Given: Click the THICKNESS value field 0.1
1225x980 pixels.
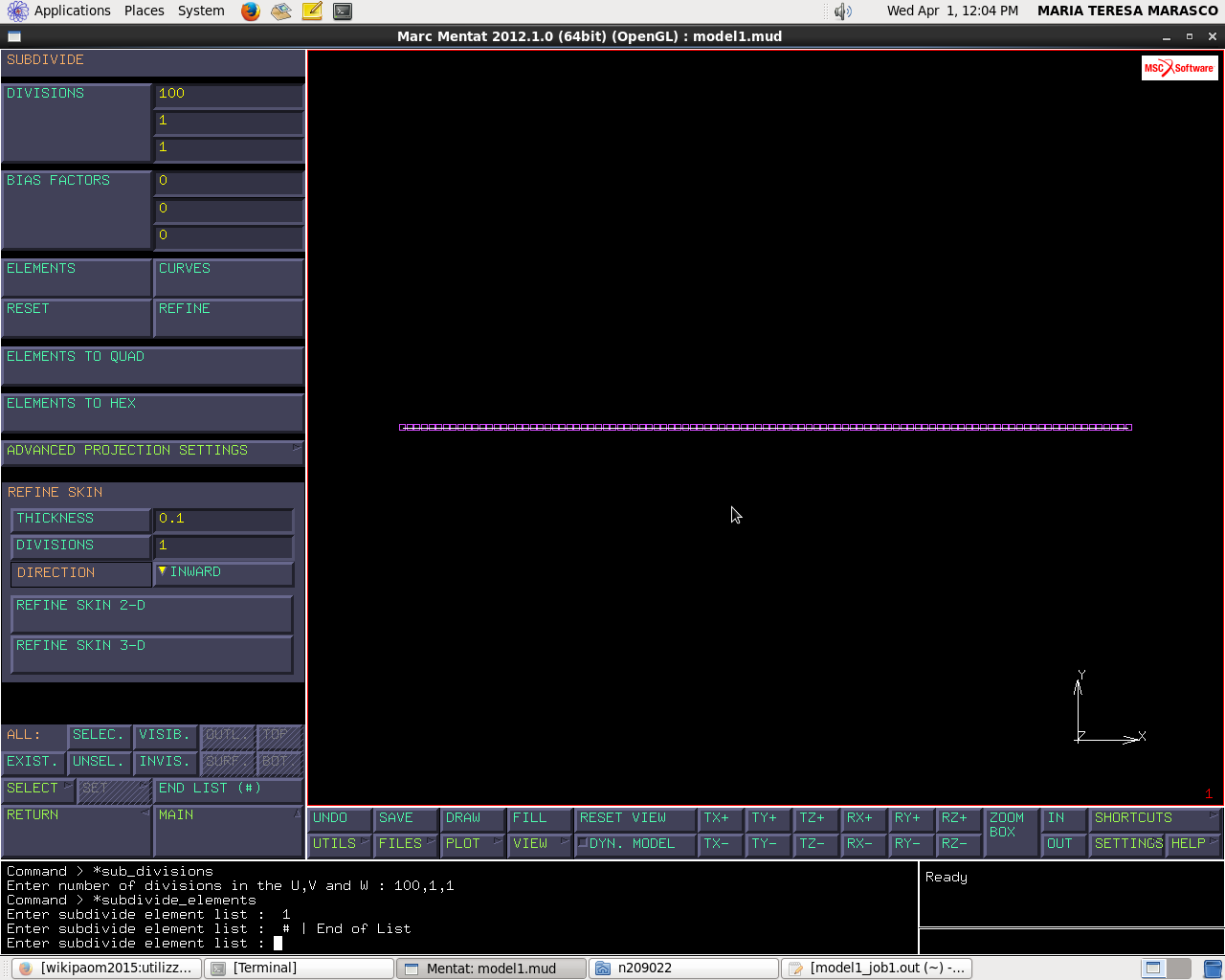Looking at the screenshot, I should click(x=223, y=519).
